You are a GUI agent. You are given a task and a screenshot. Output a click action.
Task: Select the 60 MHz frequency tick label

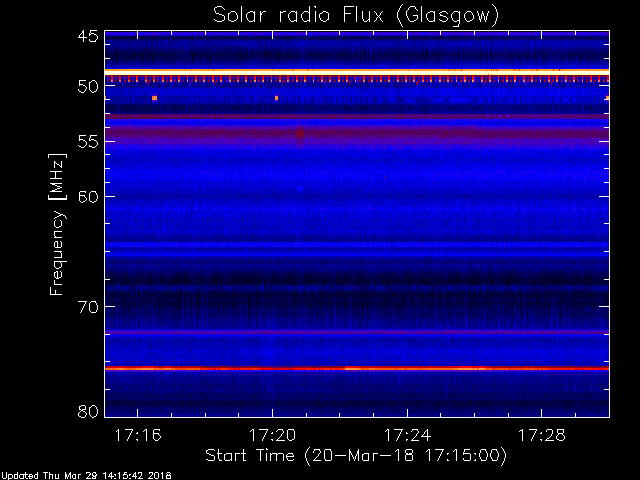[x=88, y=196]
